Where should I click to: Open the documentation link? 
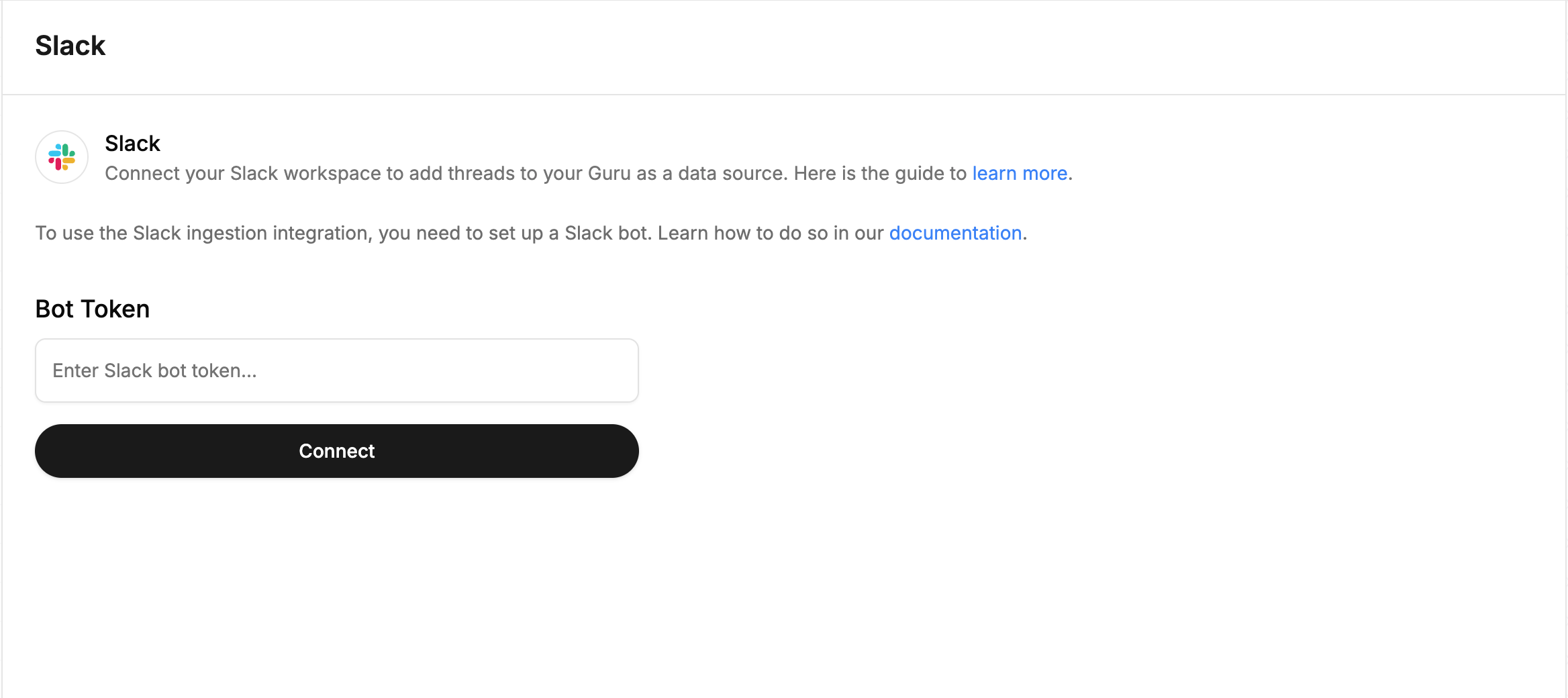point(955,233)
